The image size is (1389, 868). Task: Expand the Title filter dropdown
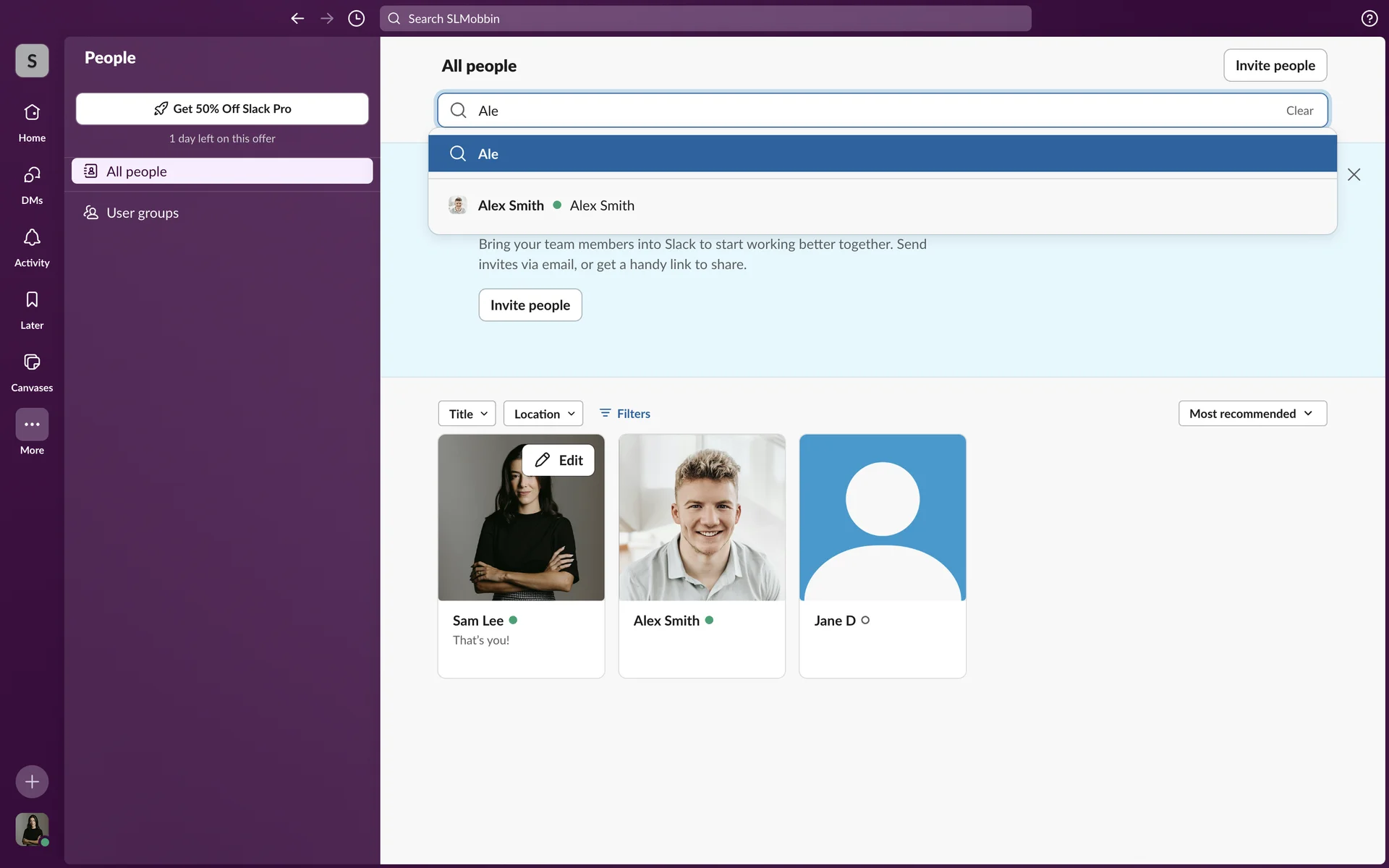(467, 414)
